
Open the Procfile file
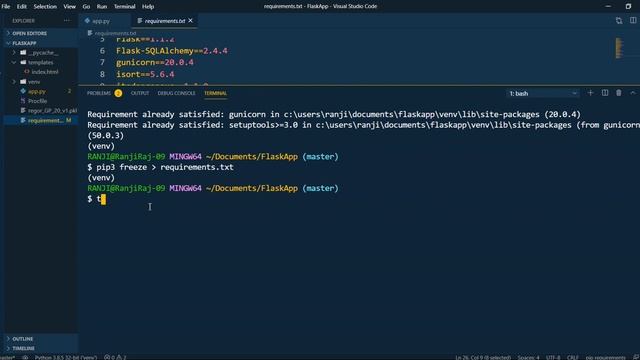(37, 101)
